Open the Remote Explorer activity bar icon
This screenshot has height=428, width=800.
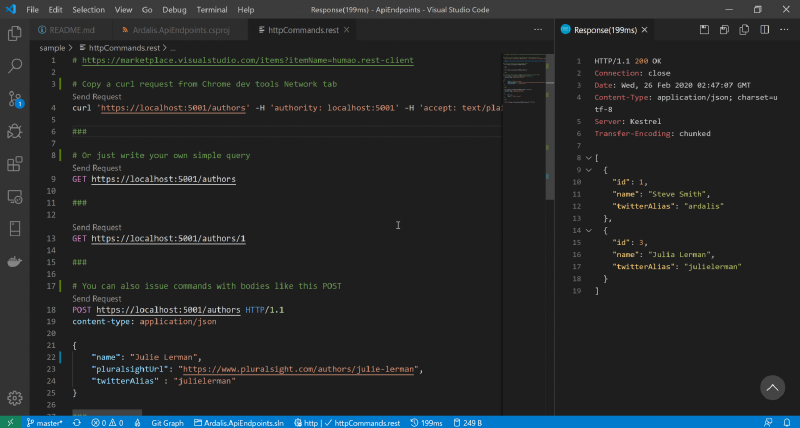15,197
